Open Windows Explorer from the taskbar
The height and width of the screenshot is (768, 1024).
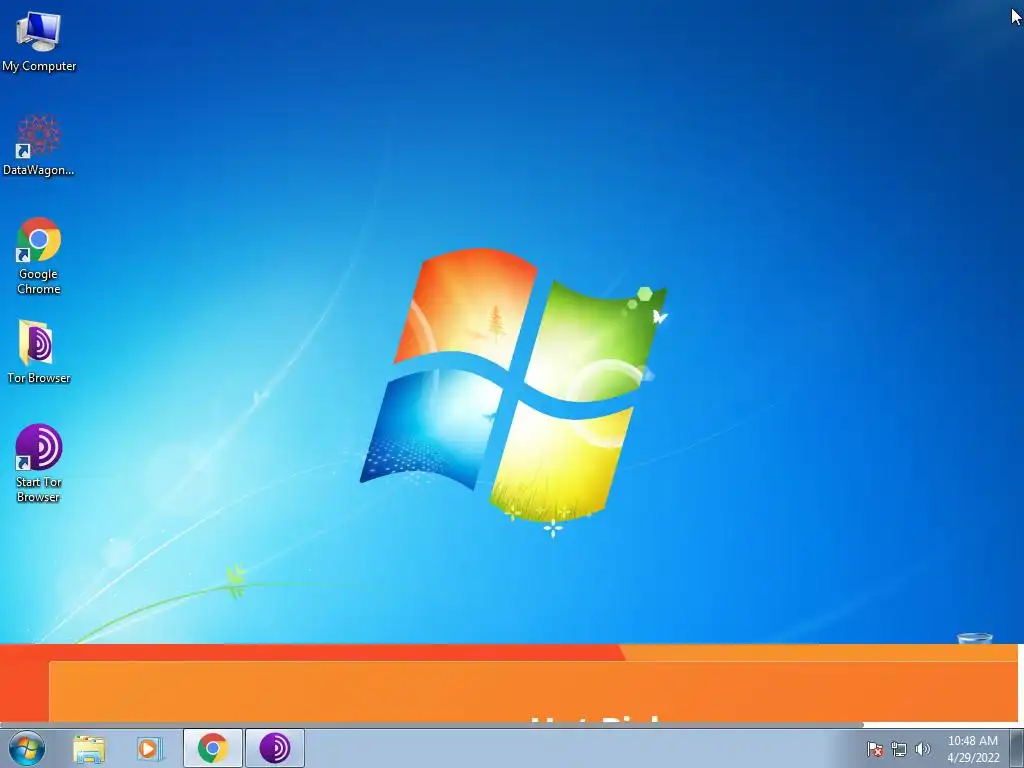click(x=89, y=748)
